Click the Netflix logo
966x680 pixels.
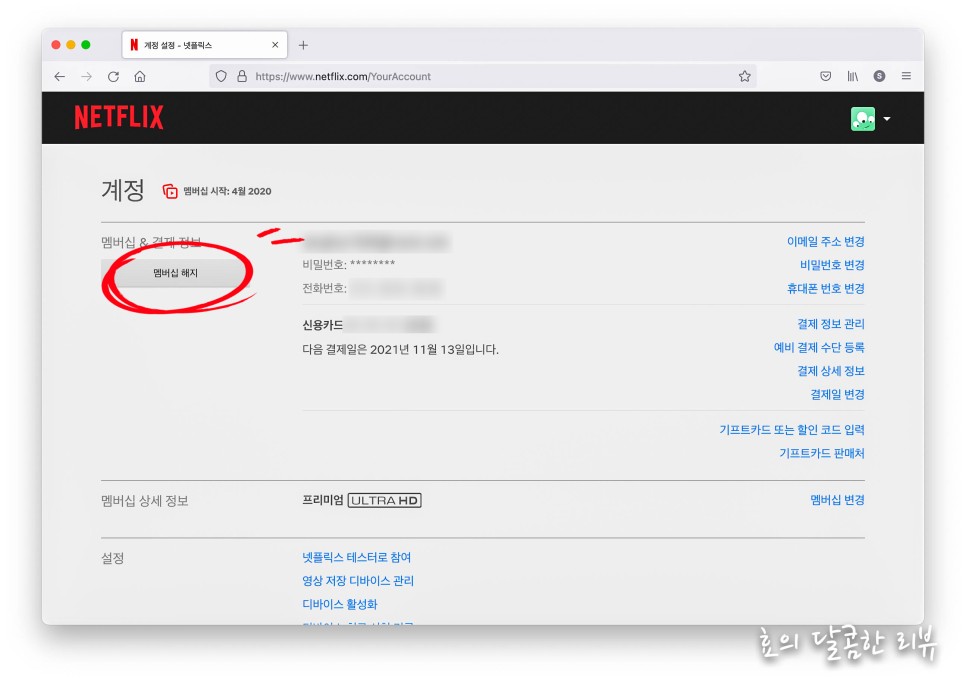coord(119,117)
